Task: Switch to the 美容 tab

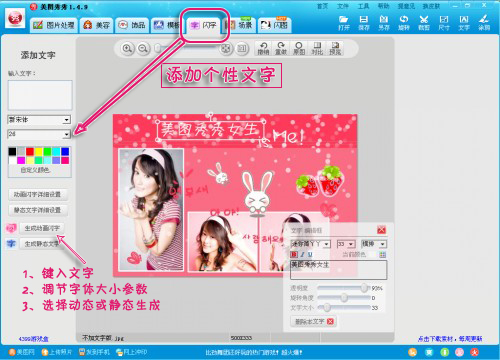Action: (97, 25)
